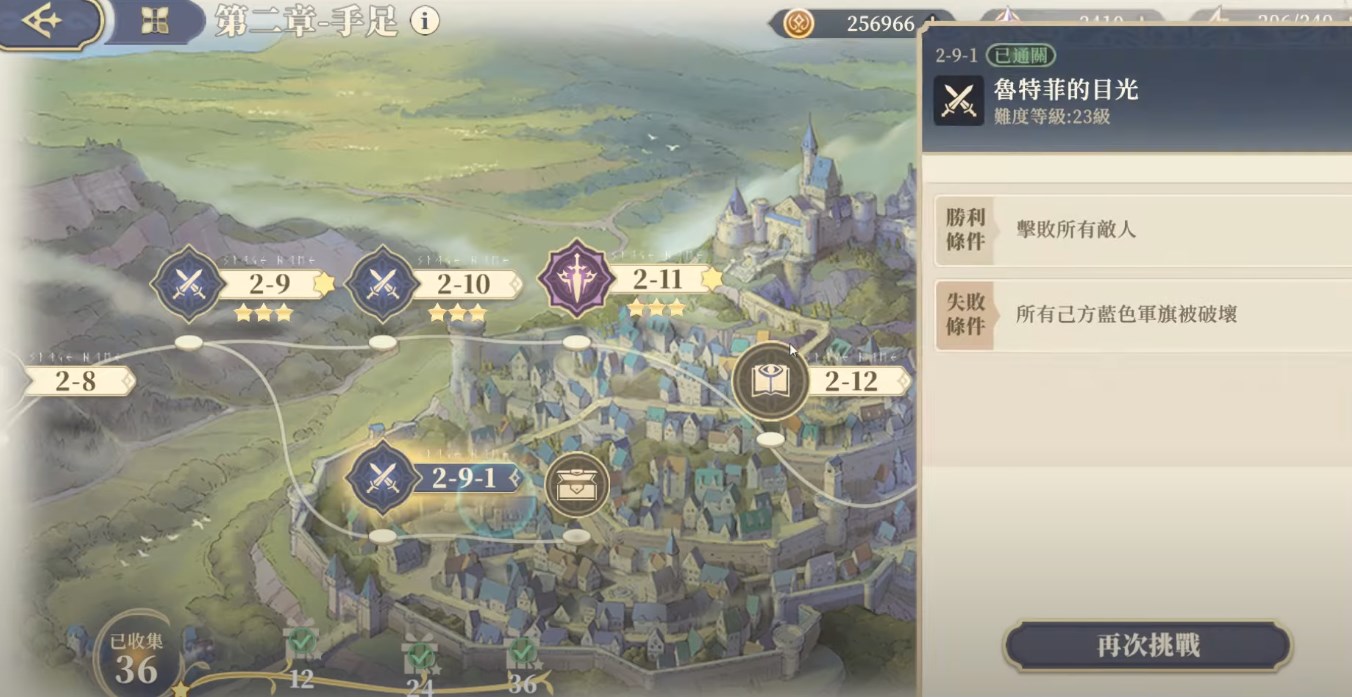Click the 2-10 stage name banner

464,284
